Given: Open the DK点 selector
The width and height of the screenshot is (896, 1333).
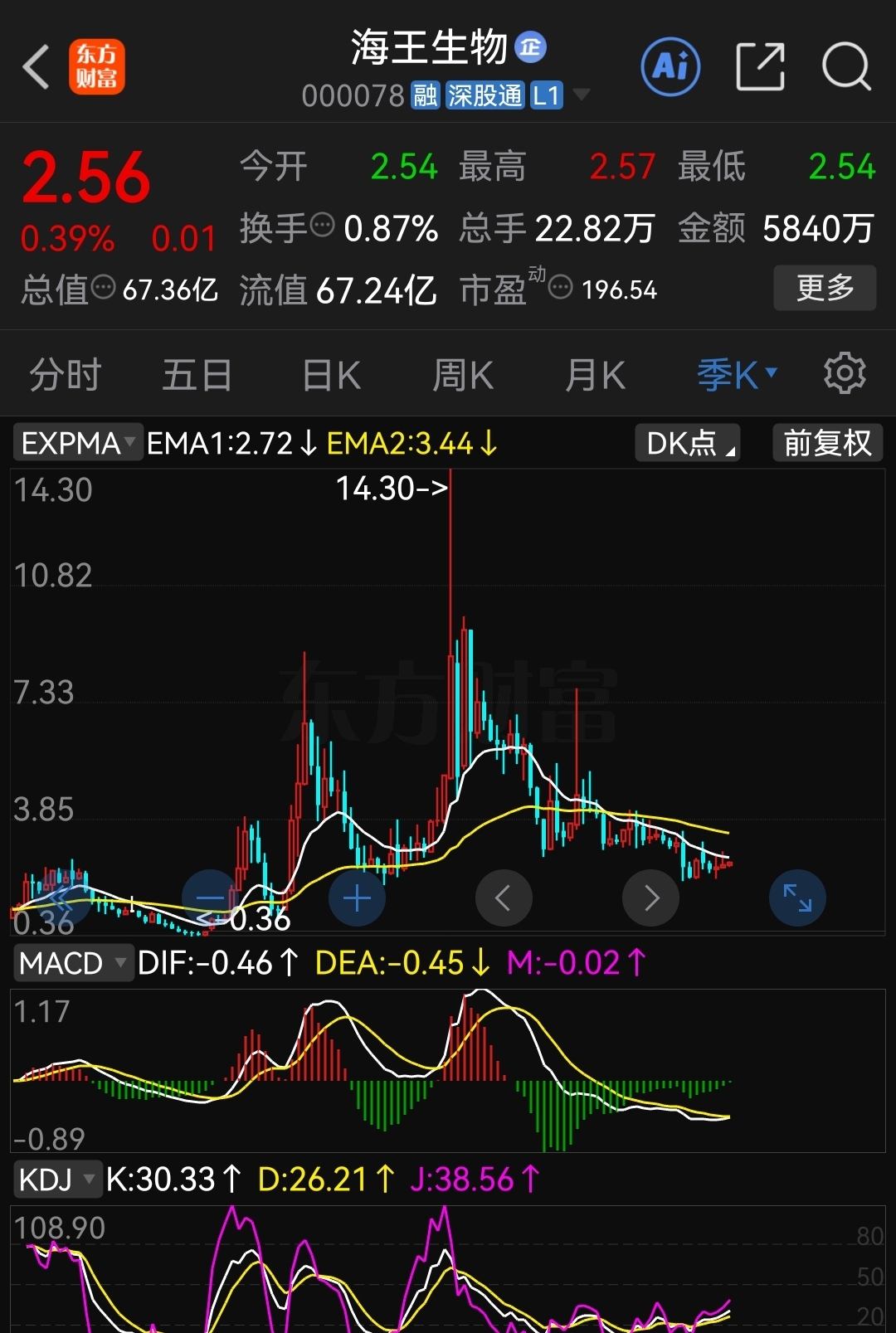Looking at the screenshot, I should (x=688, y=443).
